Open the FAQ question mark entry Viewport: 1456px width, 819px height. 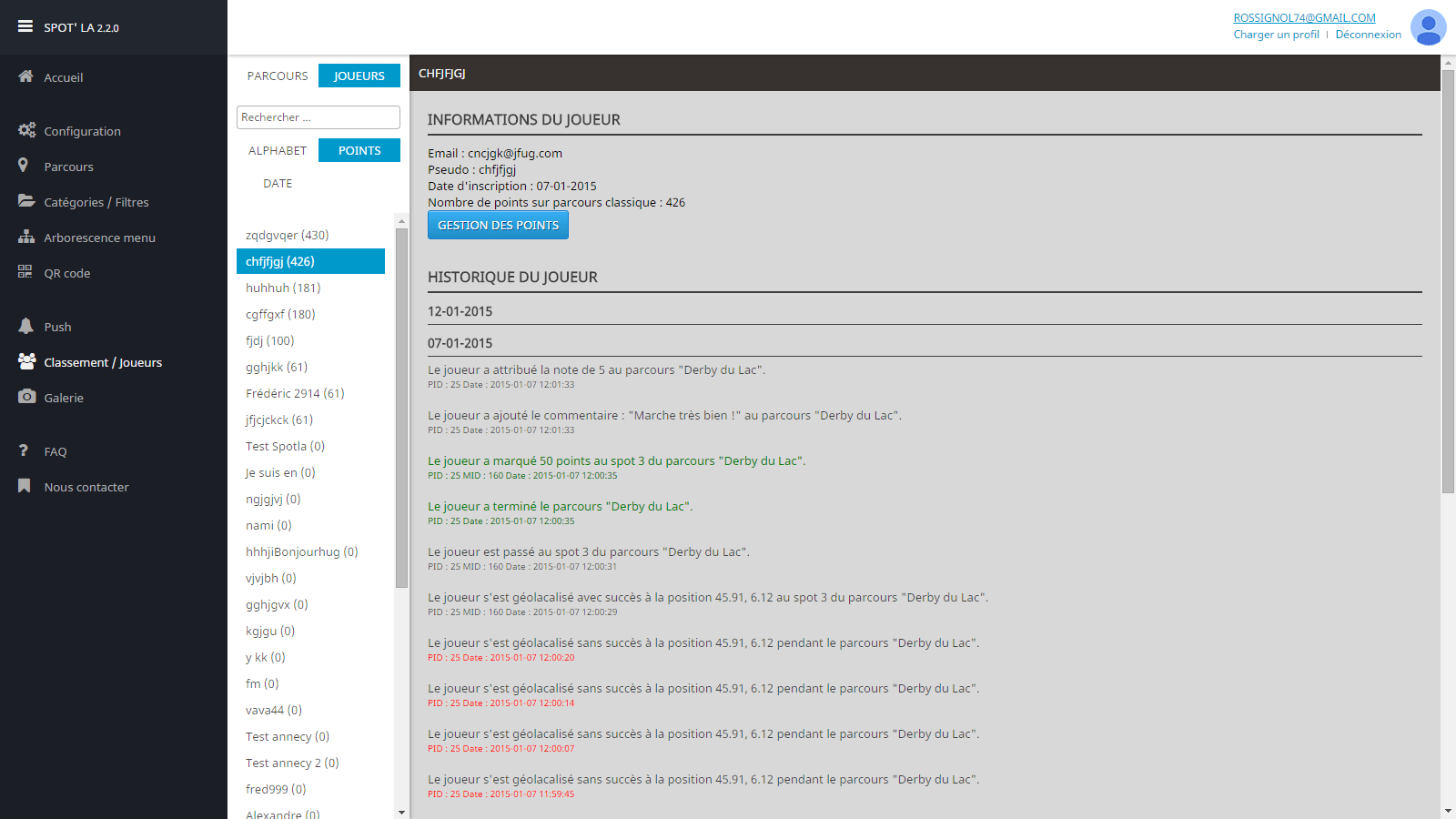tap(23, 450)
